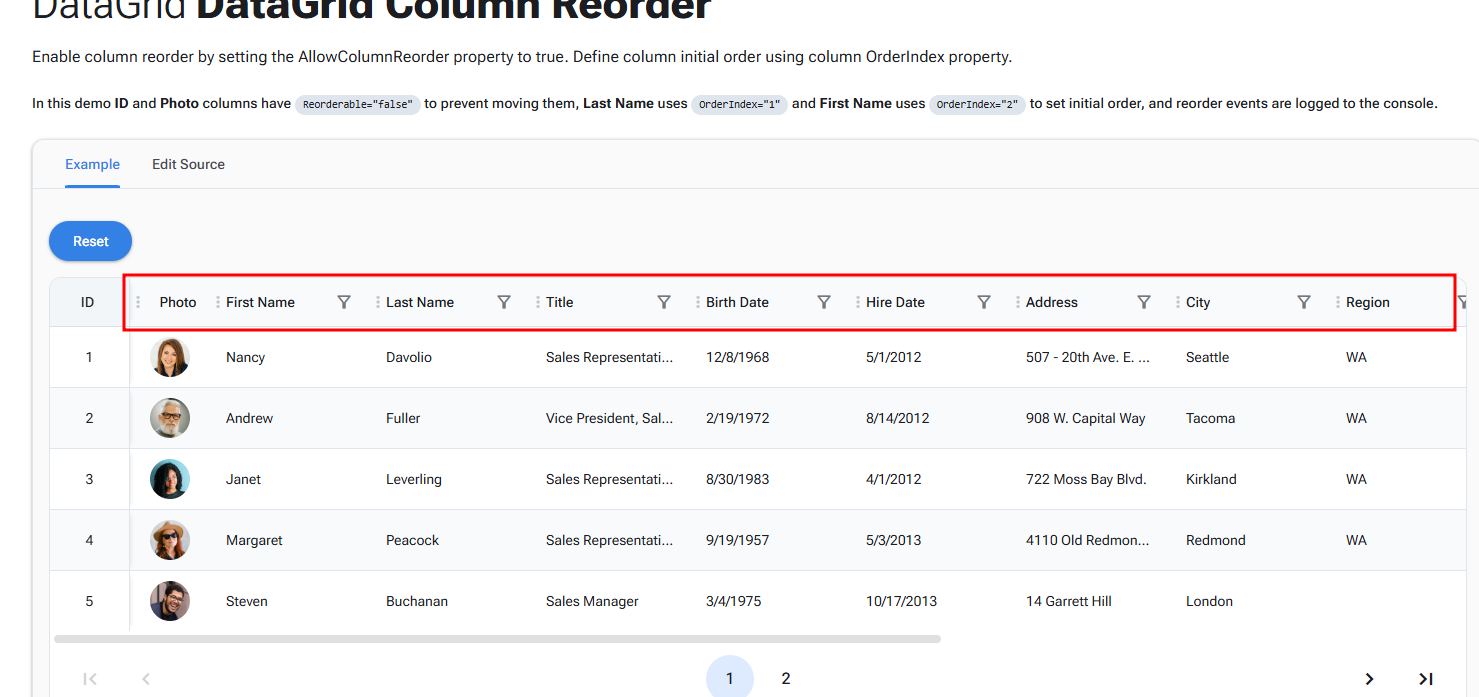Switch to the Edit Source tab
1479x697 pixels.
click(188, 164)
